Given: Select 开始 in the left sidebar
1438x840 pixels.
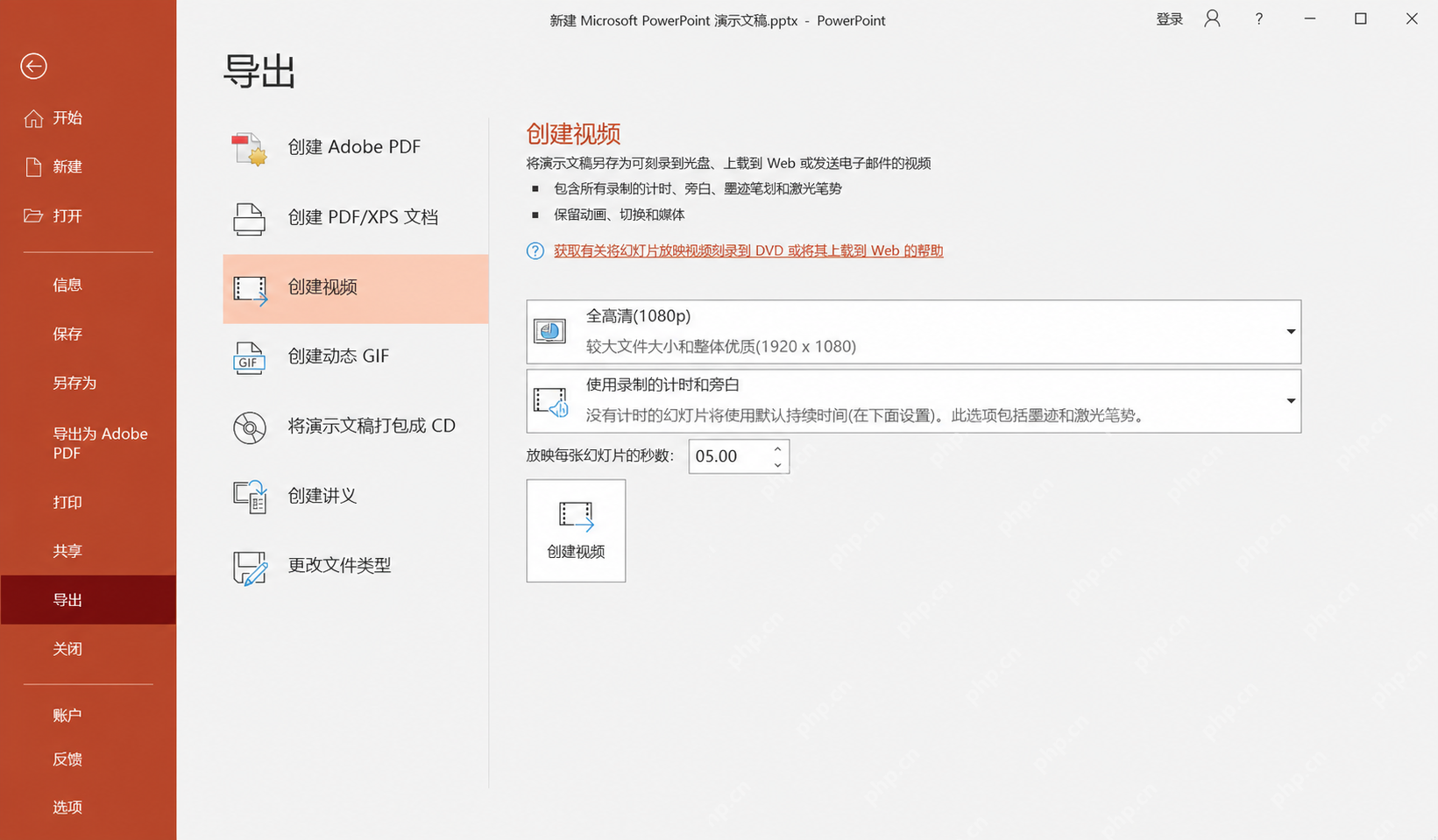Looking at the screenshot, I should pos(88,118).
